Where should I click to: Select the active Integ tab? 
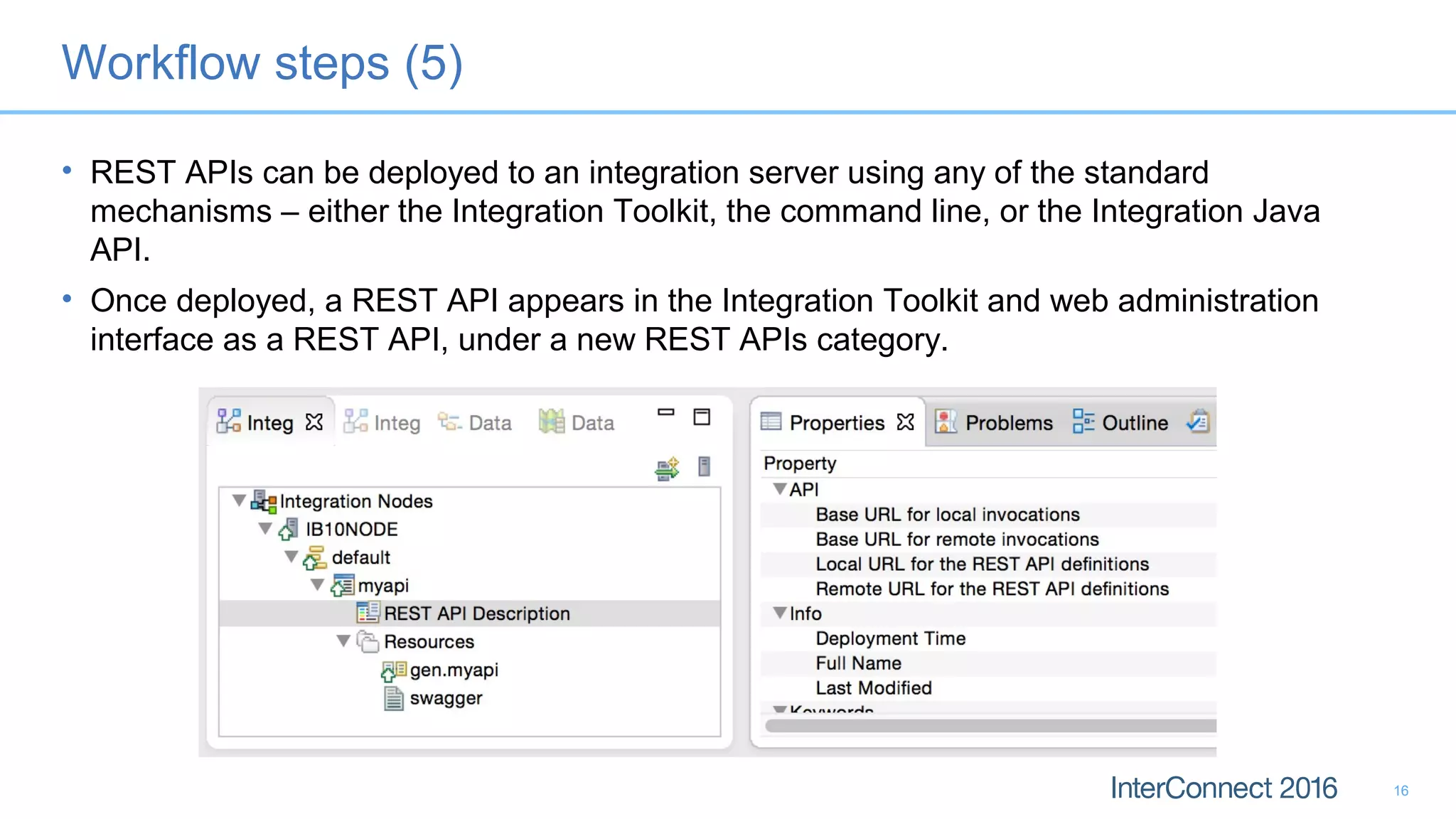tap(269, 423)
